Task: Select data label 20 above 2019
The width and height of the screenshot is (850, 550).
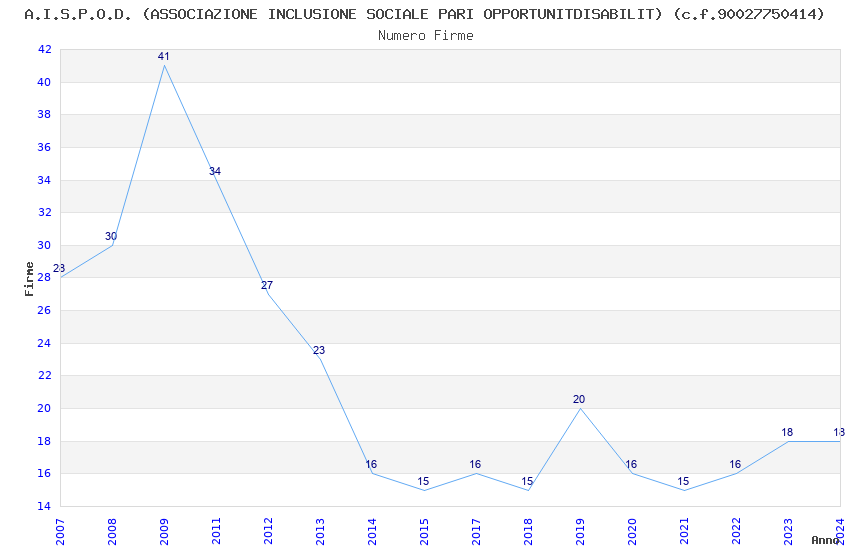Action: pyautogui.click(x=579, y=399)
